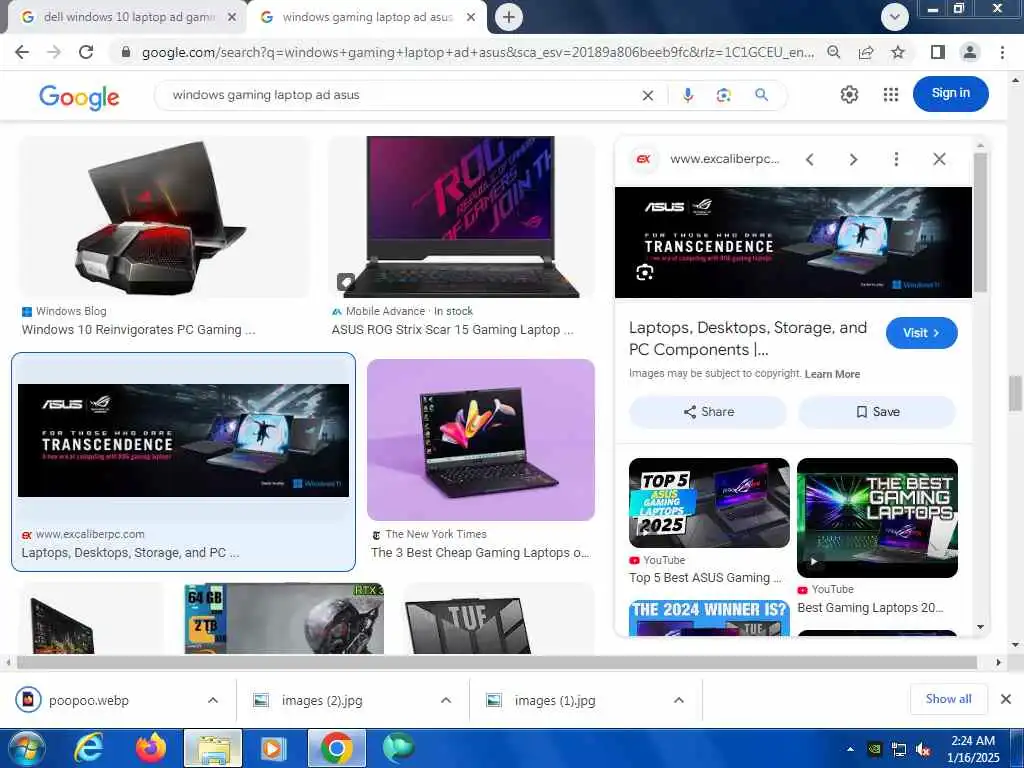1024x768 pixels.
Task: Save the previewed image
Action: click(x=877, y=412)
